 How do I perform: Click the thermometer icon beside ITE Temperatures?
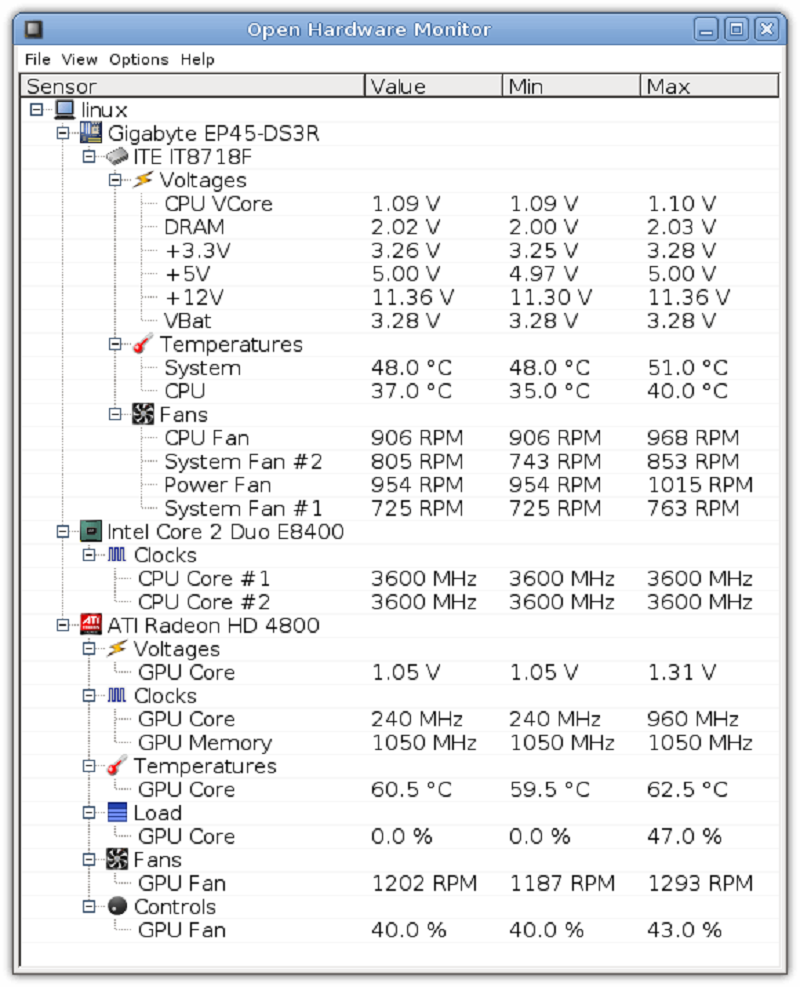pyautogui.click(x=143, y=344)
